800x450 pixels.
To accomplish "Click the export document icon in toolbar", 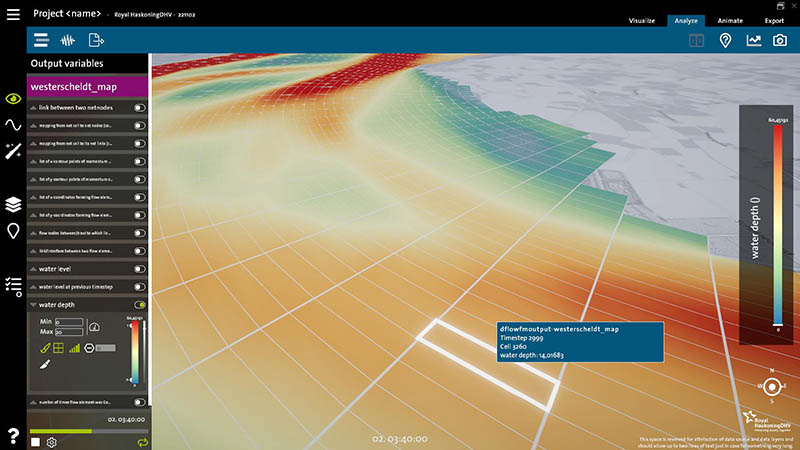I will pyautogui.click(x=95, y=40).
